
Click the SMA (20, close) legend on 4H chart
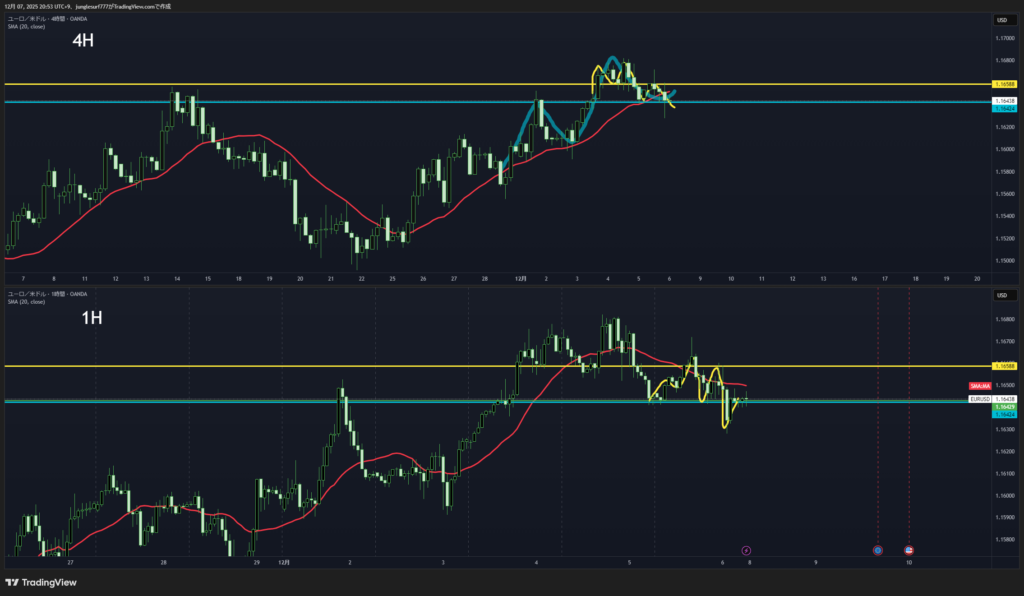point(28,26)
